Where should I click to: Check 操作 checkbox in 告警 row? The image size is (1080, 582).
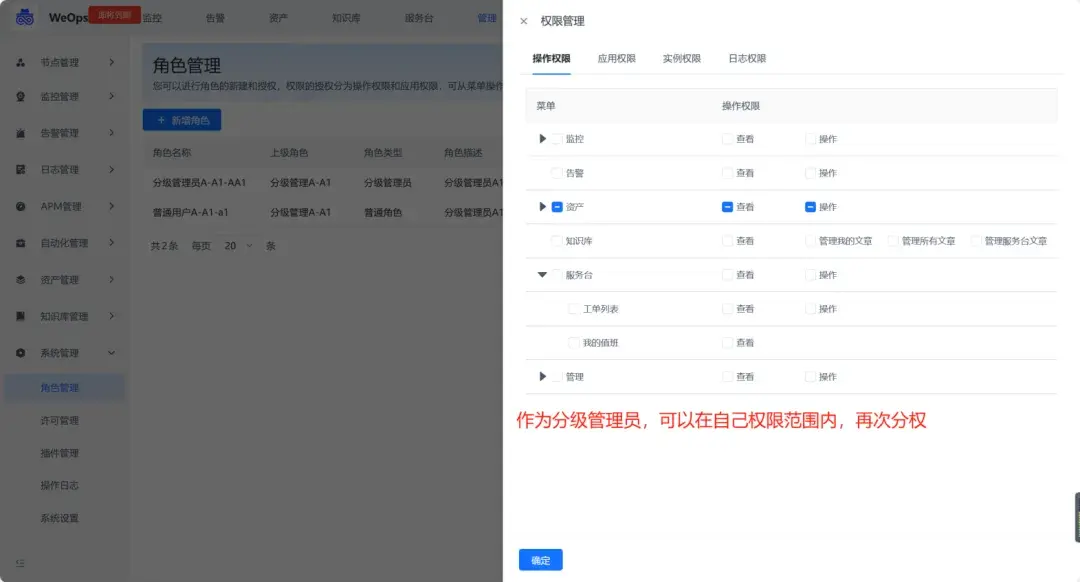[811, 173]
